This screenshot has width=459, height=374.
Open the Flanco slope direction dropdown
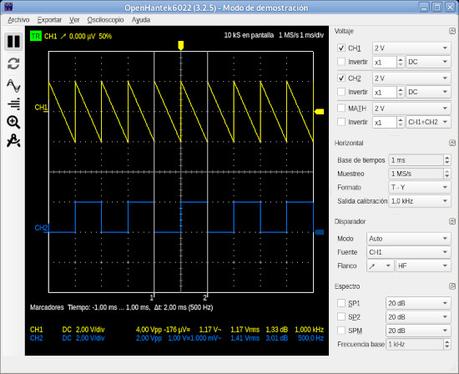point(380,266)
